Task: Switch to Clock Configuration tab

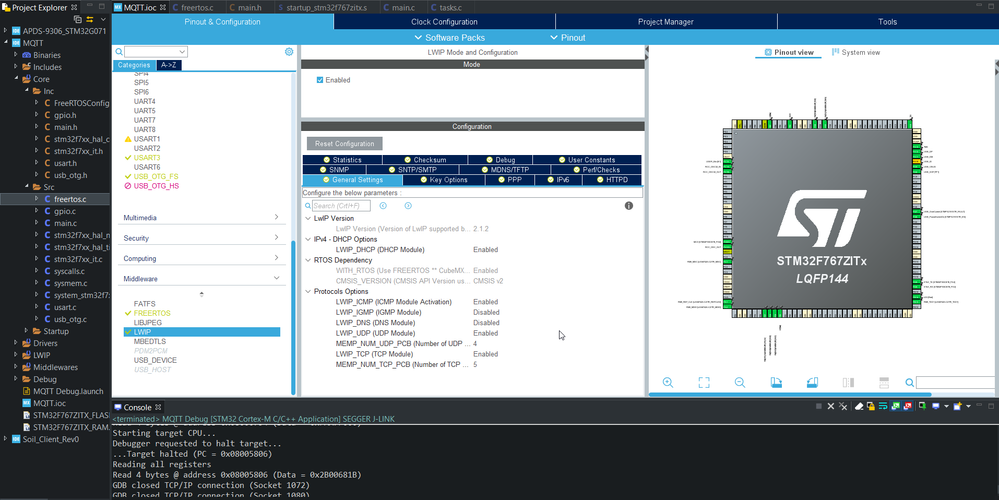Action: coord(444,22)
